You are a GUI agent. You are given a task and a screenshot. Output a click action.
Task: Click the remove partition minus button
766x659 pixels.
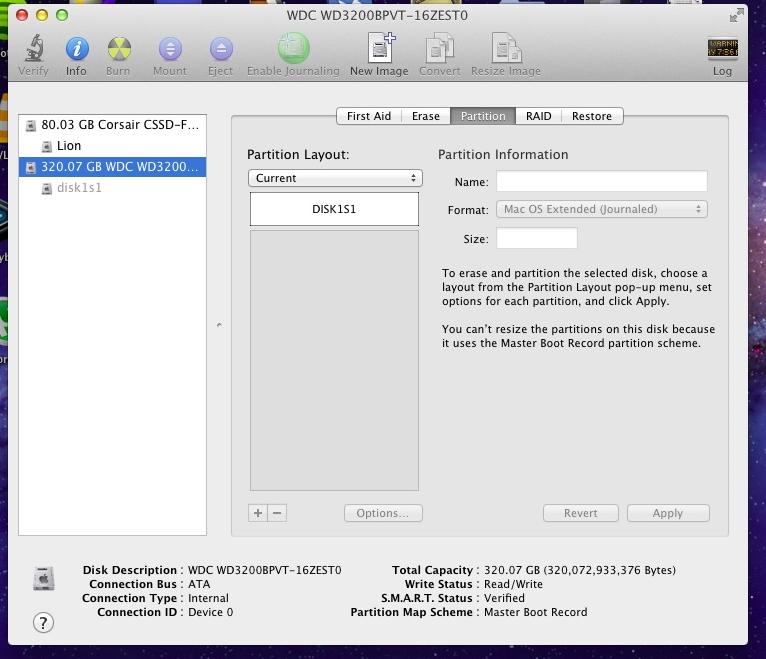pyautogui.click(x=277, y=513)
